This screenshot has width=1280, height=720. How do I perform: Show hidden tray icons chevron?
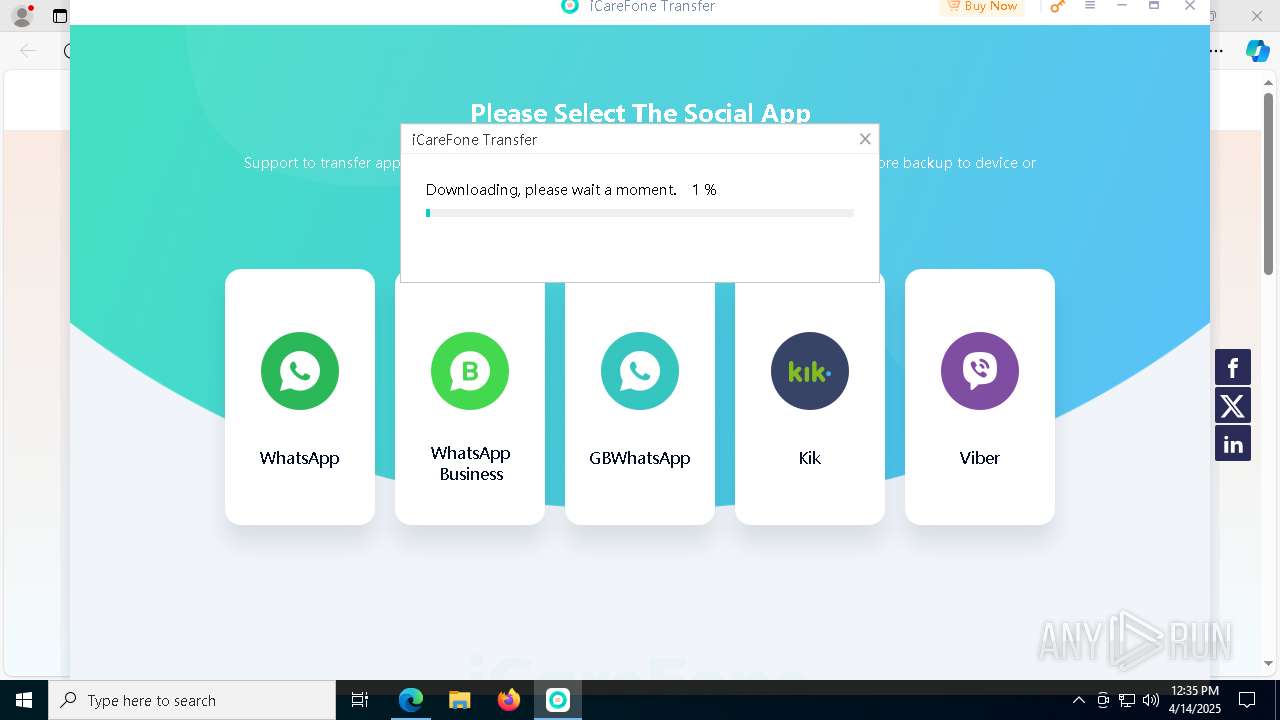[1078, 700]
